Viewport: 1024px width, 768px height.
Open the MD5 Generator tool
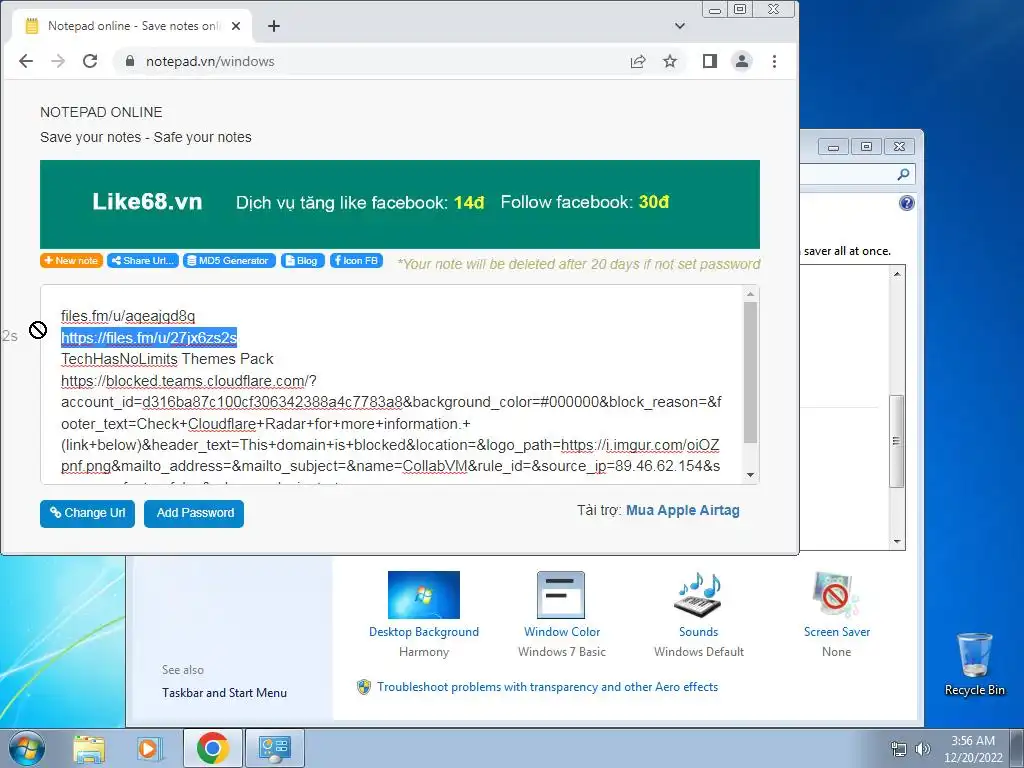coord(229,261)
